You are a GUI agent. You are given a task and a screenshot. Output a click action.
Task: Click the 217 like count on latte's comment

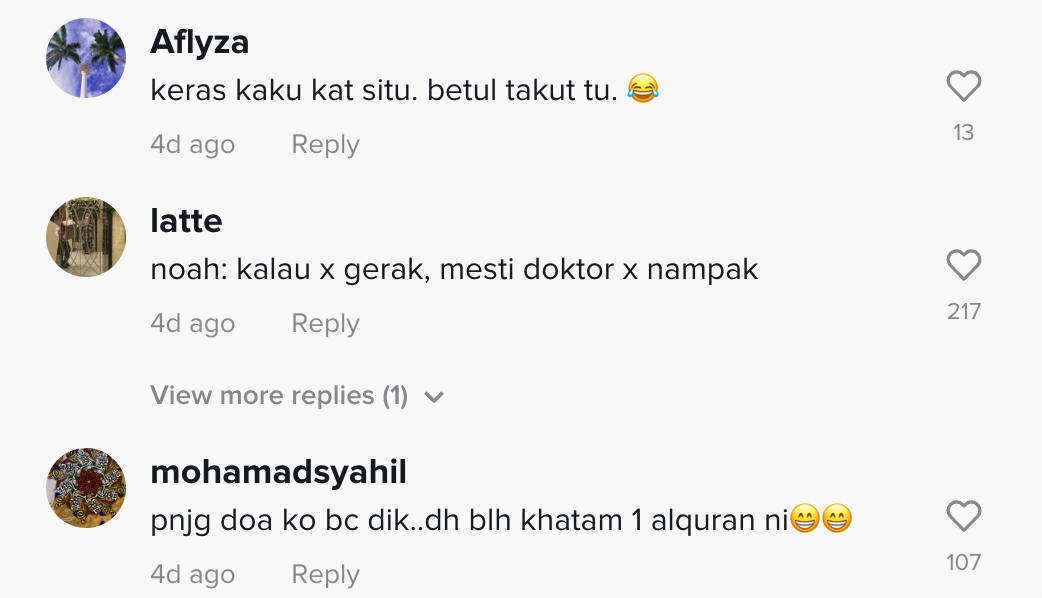[963, 311]
